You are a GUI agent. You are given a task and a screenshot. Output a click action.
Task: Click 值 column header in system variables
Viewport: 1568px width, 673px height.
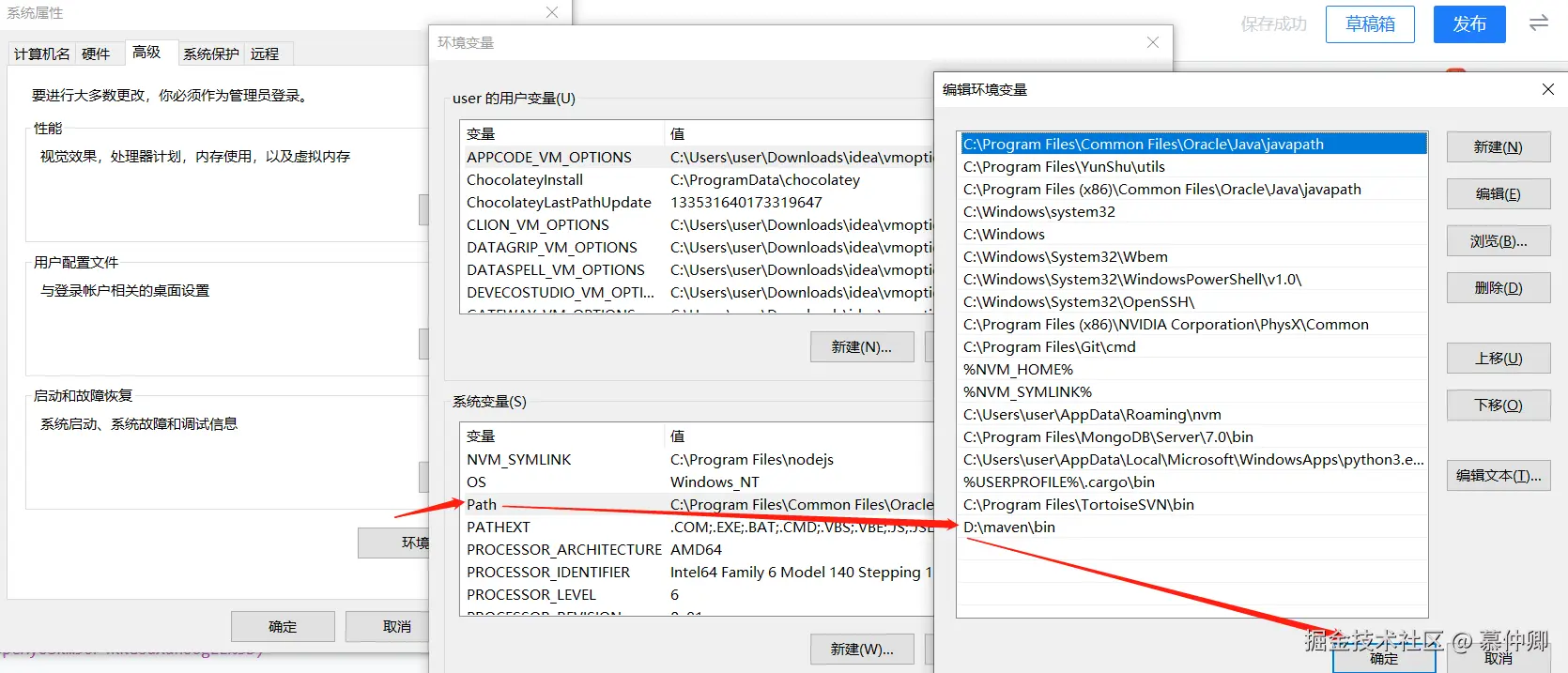tap(799, 436)
